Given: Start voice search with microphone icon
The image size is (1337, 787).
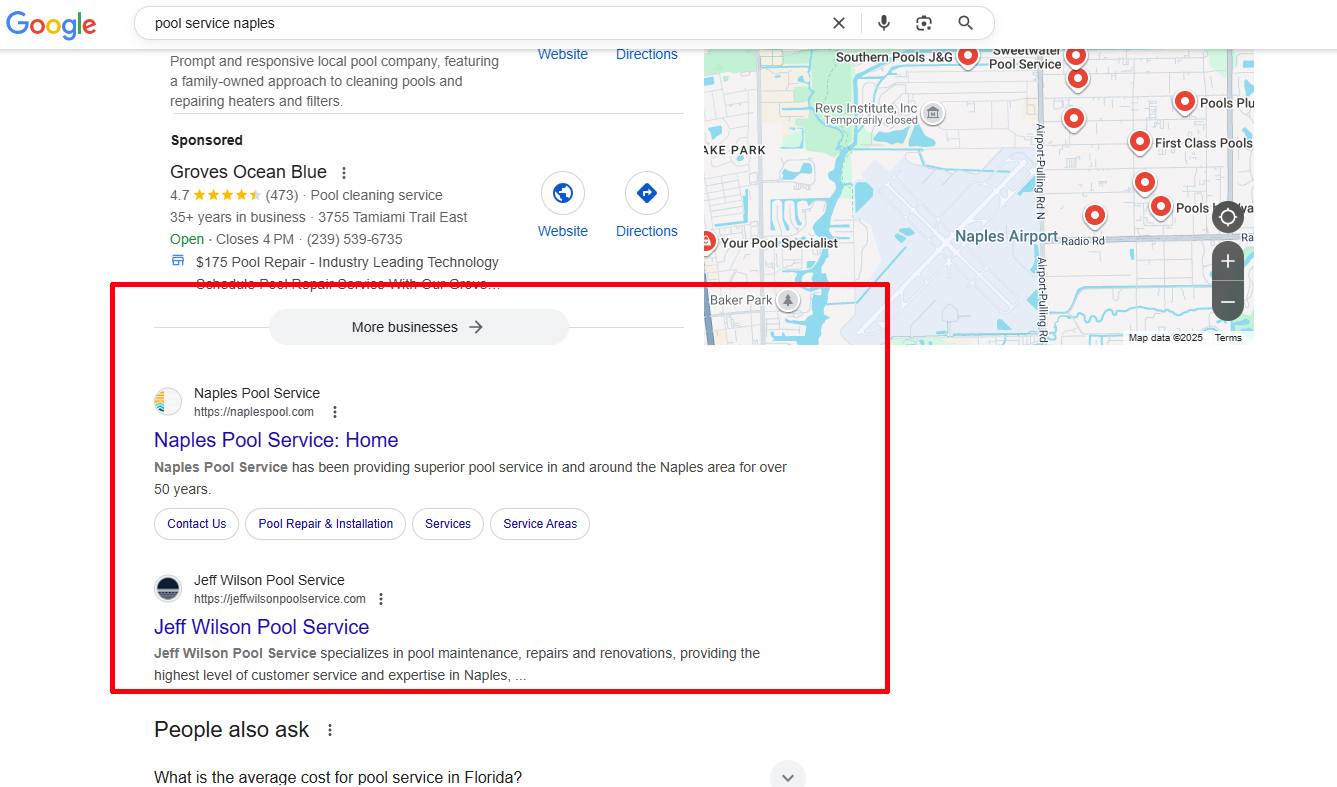Looking at the screenshot, I should point(884,23).
